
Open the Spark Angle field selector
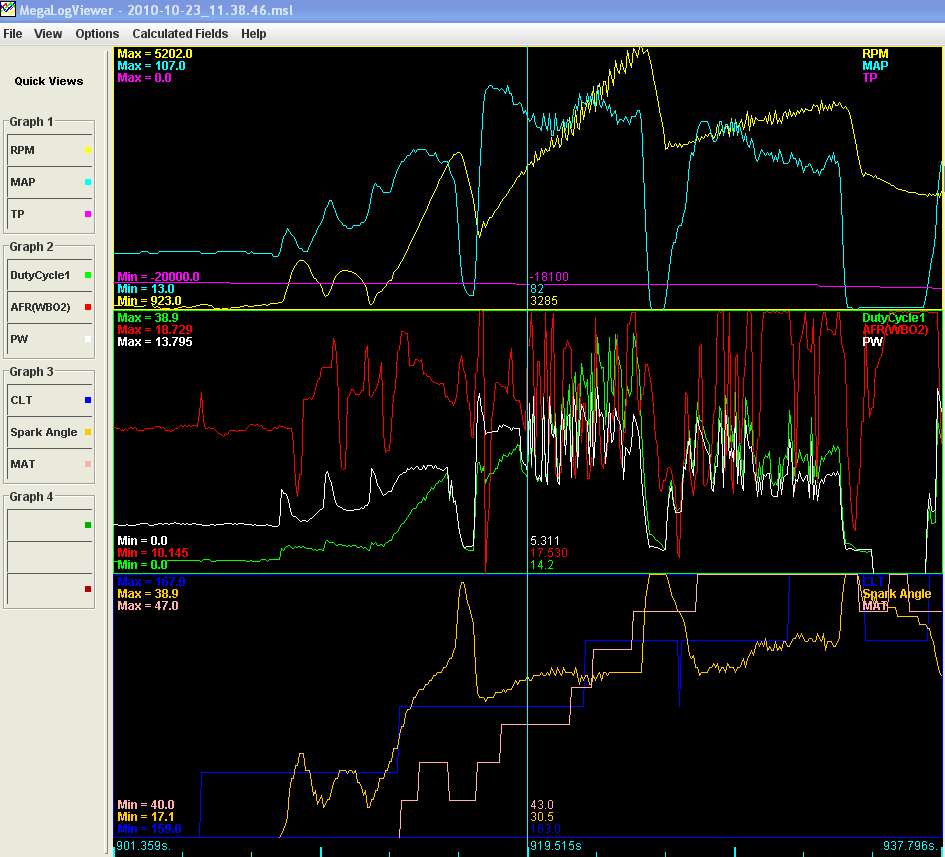45,433
